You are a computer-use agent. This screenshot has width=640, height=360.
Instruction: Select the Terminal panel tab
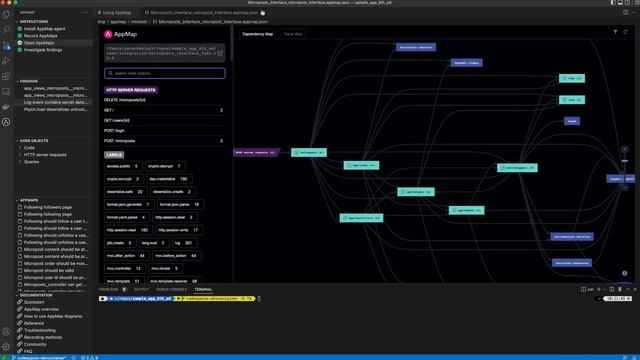click(x=203, y=289)
